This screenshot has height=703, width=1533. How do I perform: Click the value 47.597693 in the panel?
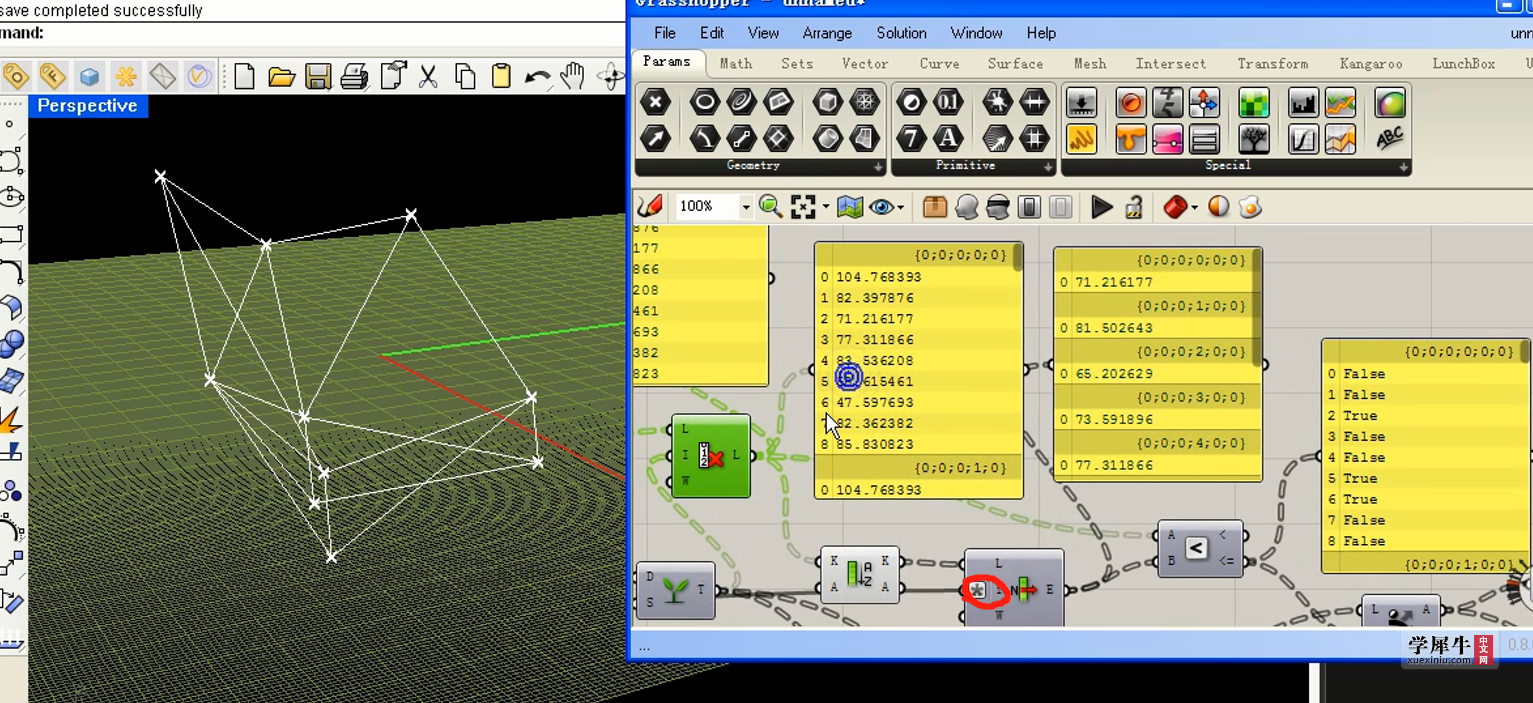[x=874, y=402]
